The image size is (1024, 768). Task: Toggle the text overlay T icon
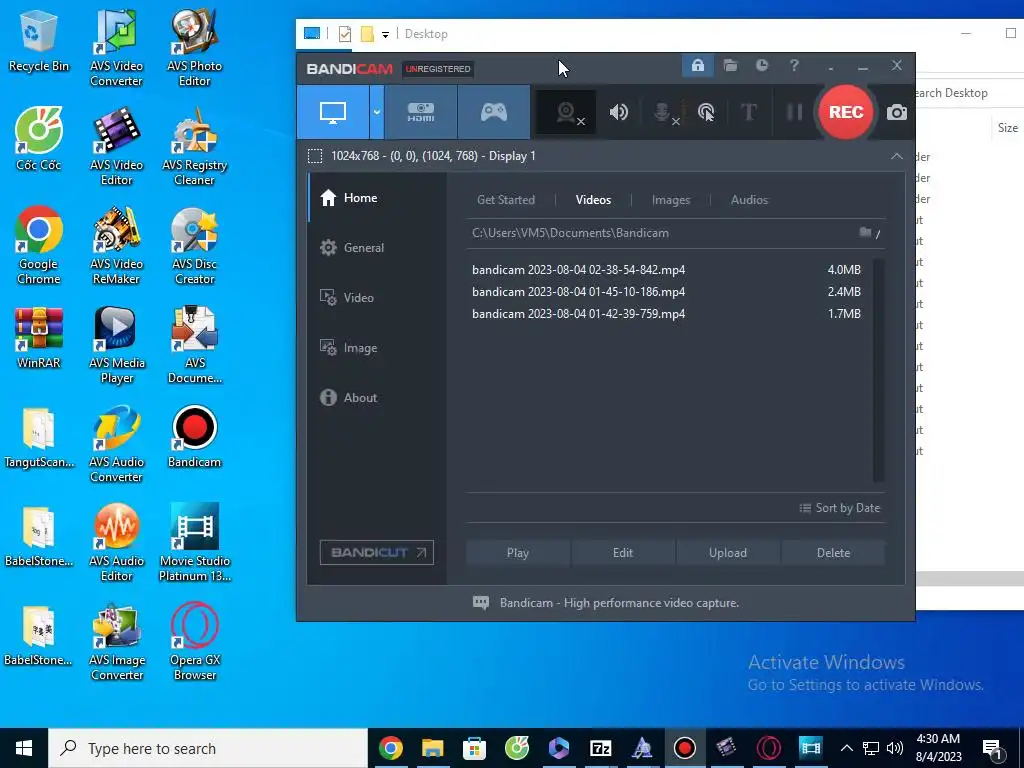749,112
